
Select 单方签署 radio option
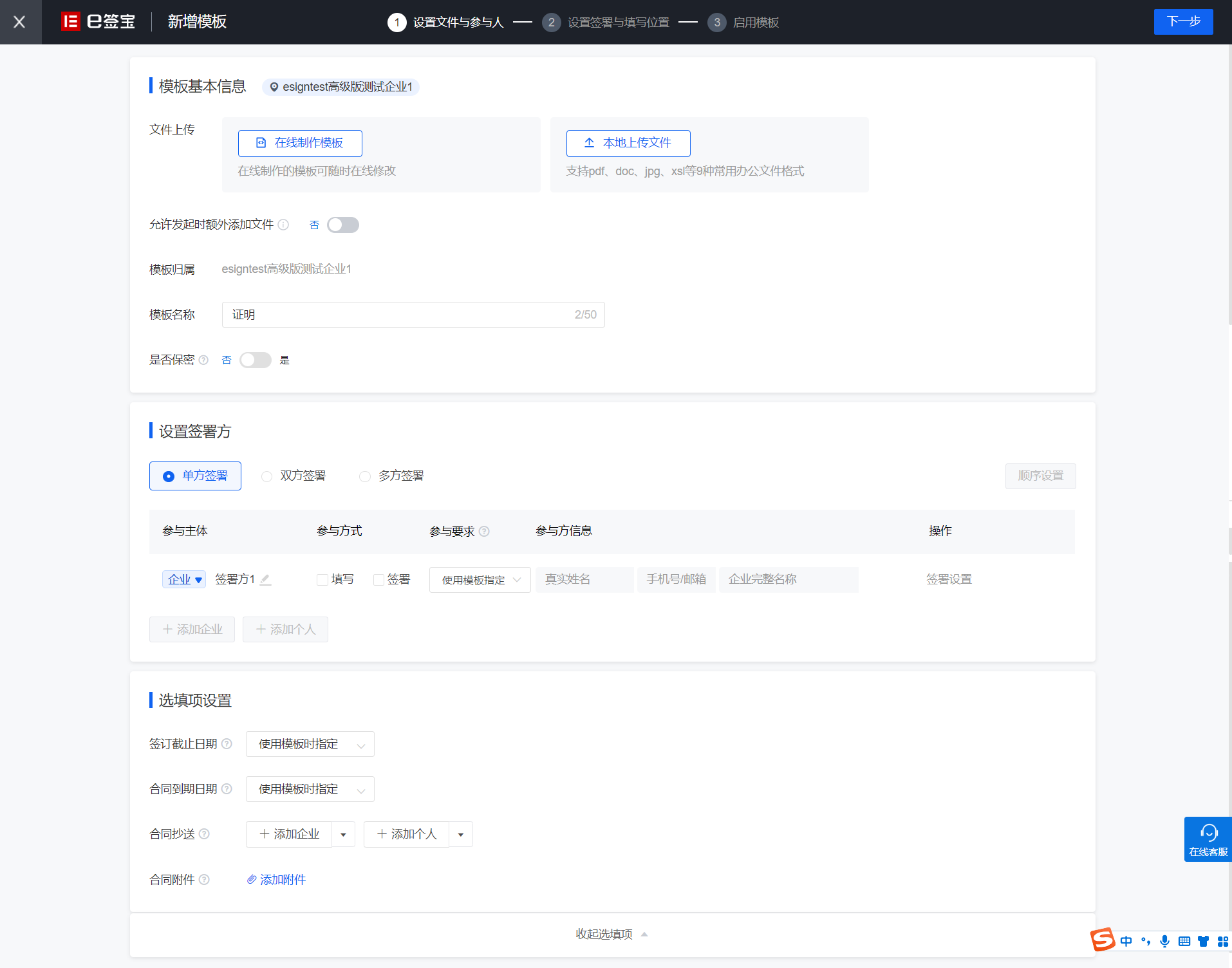click(x=195, y=476)
